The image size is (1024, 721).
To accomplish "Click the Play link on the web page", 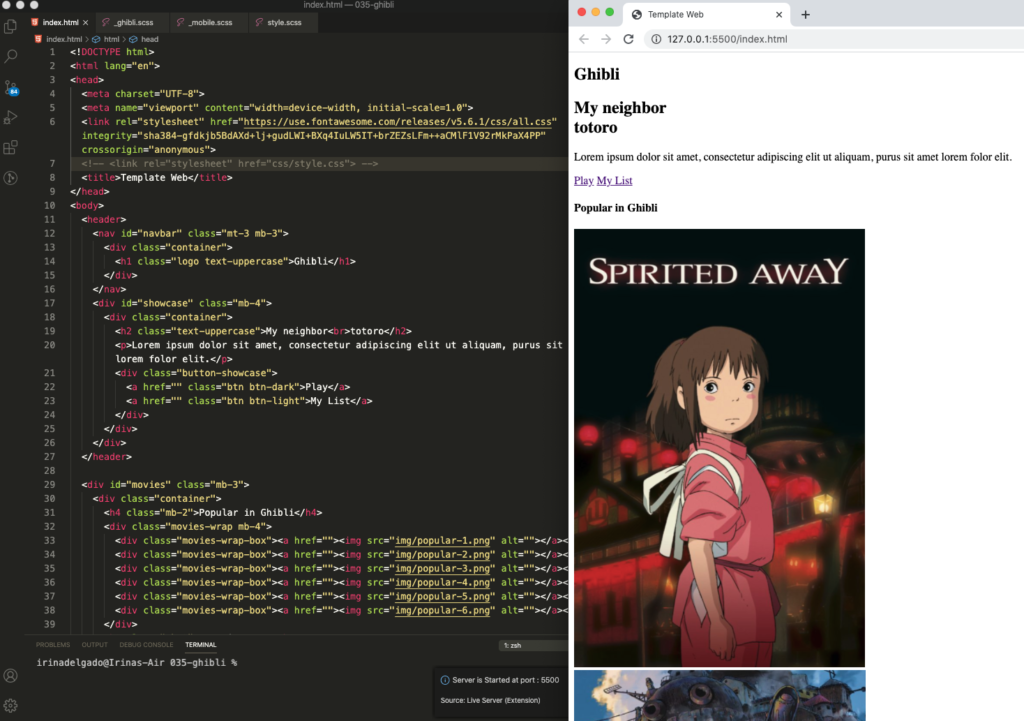I will (584, 180).
